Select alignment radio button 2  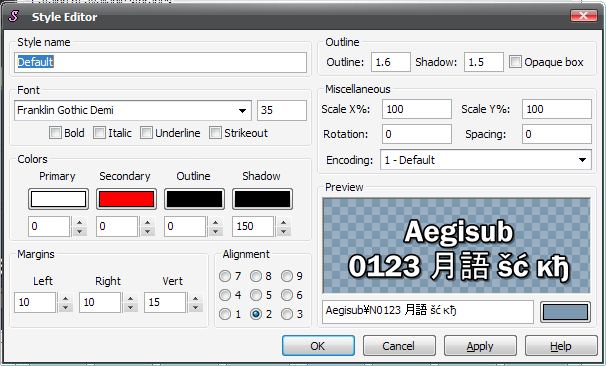[256, 314]
